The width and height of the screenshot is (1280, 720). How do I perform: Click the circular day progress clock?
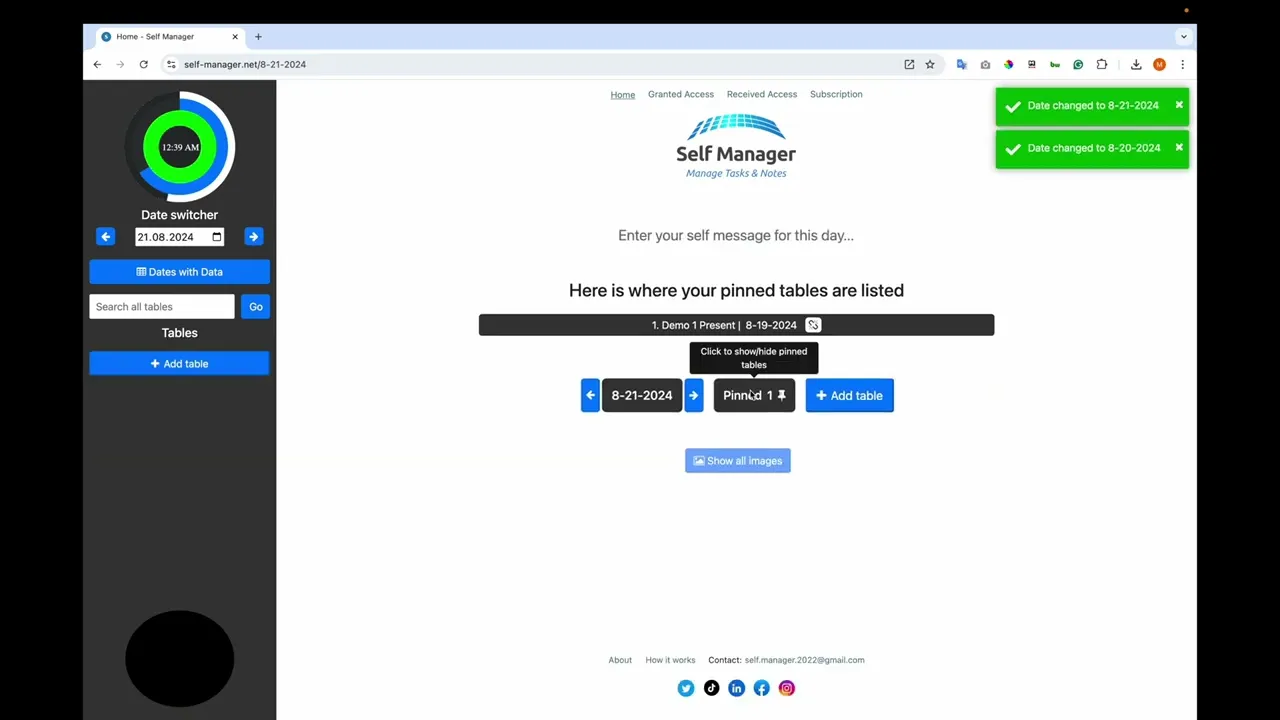(x=180, y=147)
